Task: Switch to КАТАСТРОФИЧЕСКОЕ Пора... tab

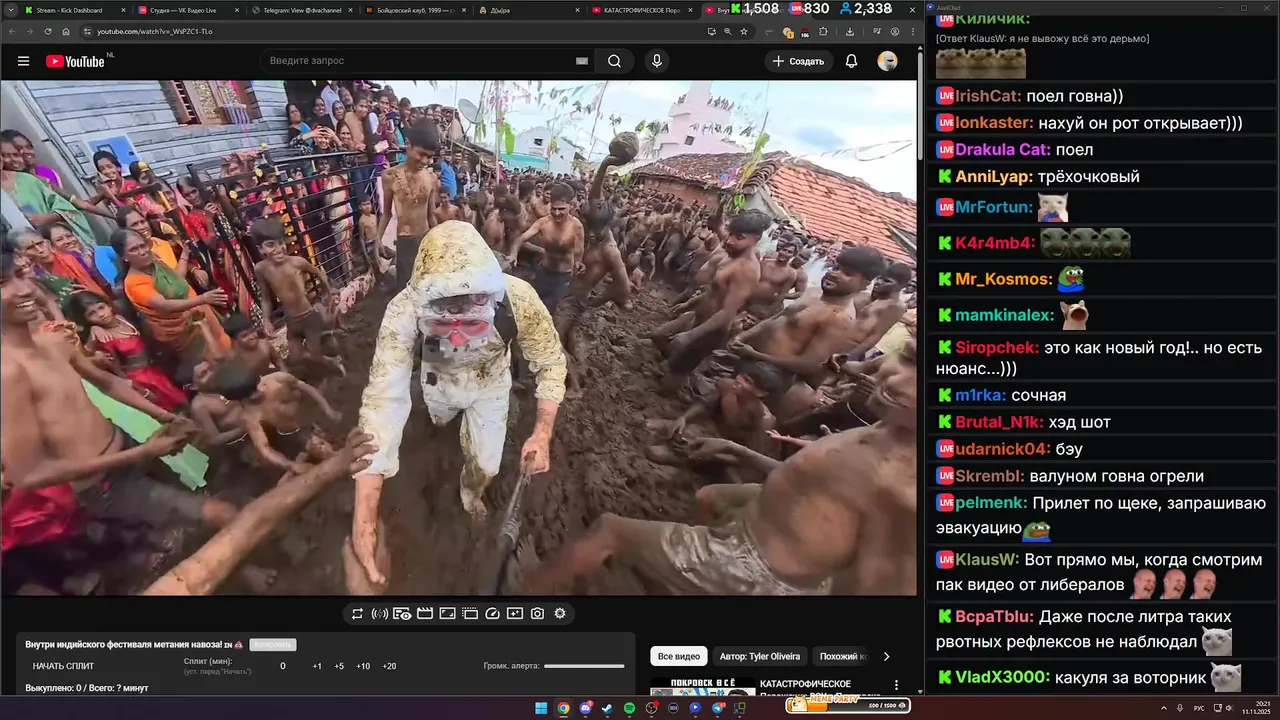Action: (641, 10)
